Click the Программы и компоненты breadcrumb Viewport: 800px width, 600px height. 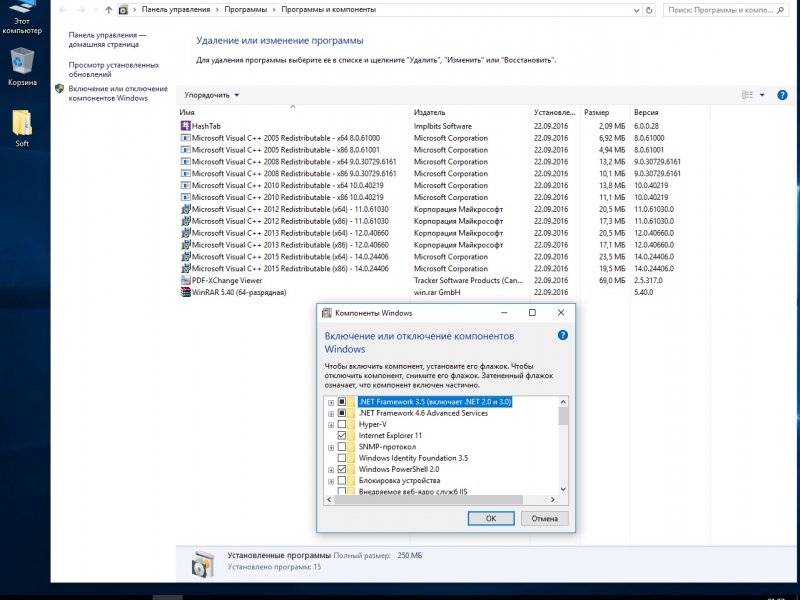(x=329, y=10)
